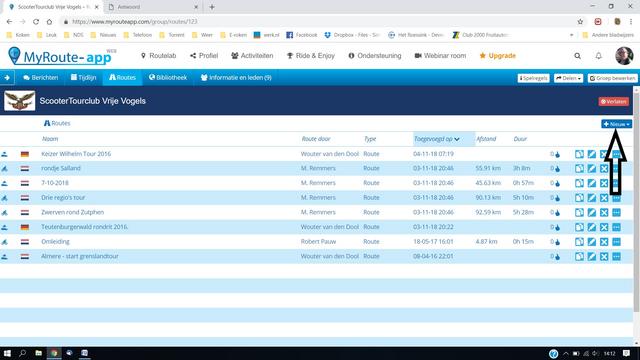The width and height of the screenshot is (640, 360).
Task: Open Routelab in the top menu
Action: pyautogui.click(x=158, y=56)
